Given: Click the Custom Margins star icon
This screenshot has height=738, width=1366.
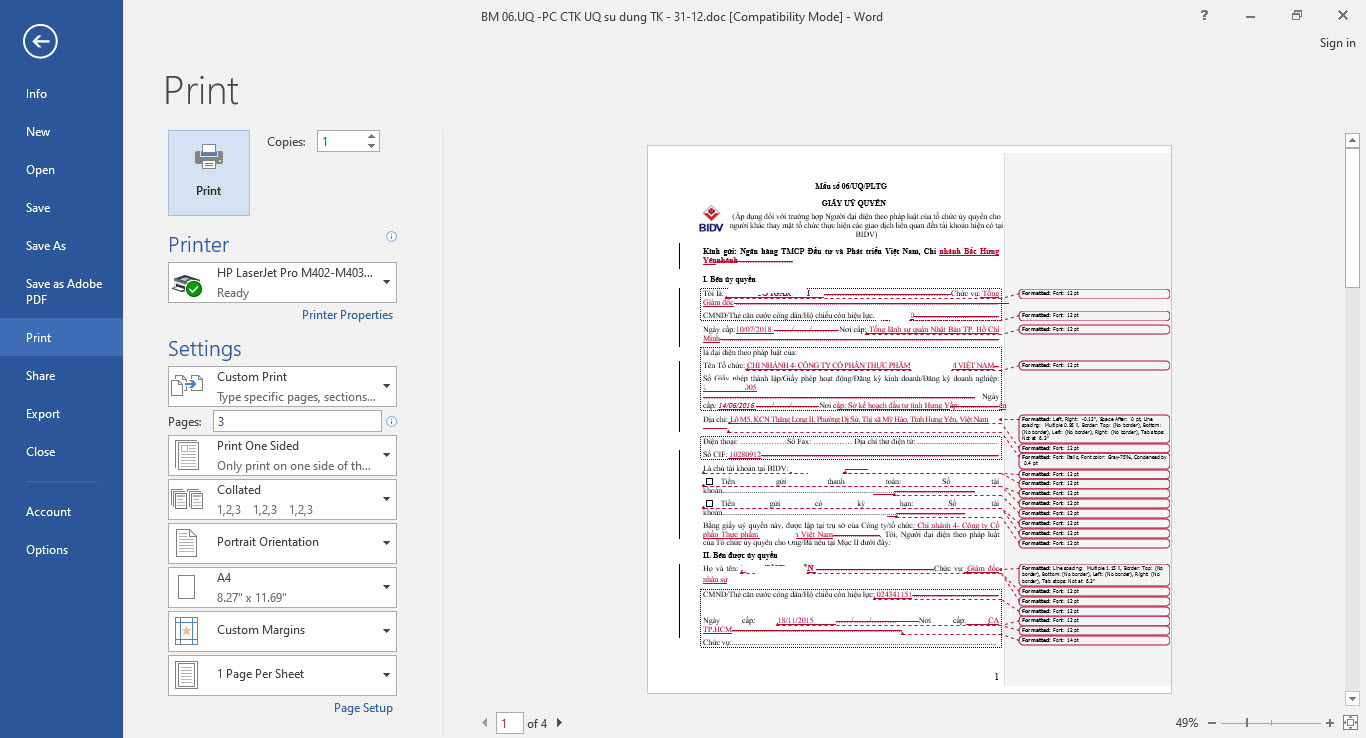Looking at the screenshot, I should click(x=187, y=631).
